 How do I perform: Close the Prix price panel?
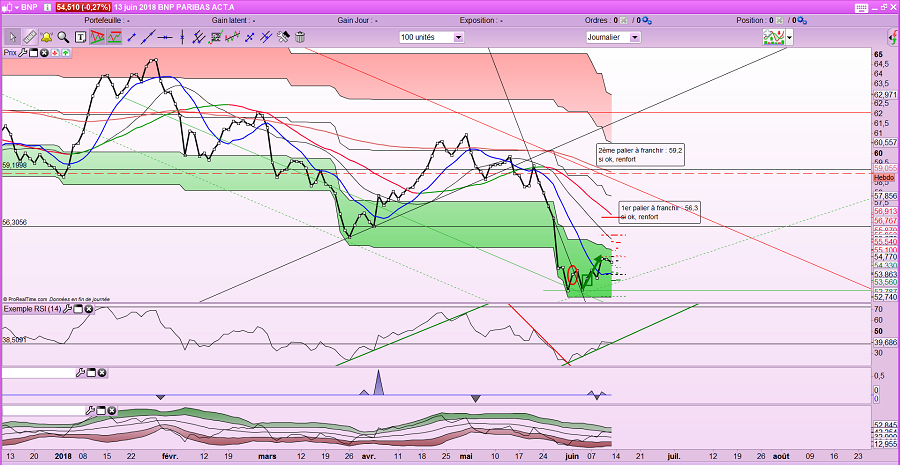click(x=44, y=52)
